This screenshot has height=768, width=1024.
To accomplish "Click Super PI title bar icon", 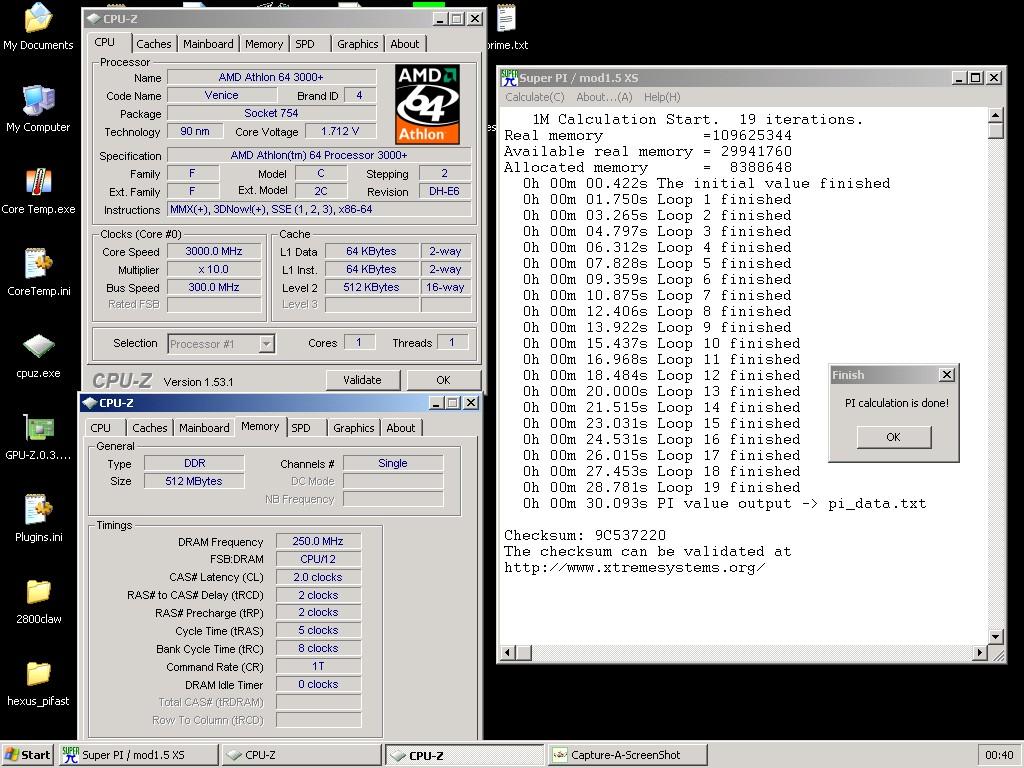I will tap(509, 78).
